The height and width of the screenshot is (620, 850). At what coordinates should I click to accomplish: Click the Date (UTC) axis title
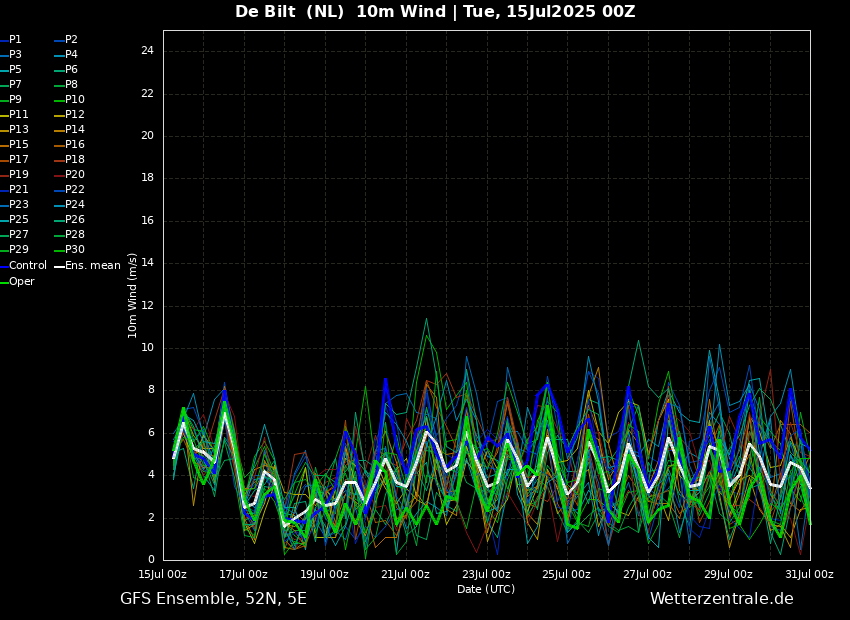tap(486, 589)
